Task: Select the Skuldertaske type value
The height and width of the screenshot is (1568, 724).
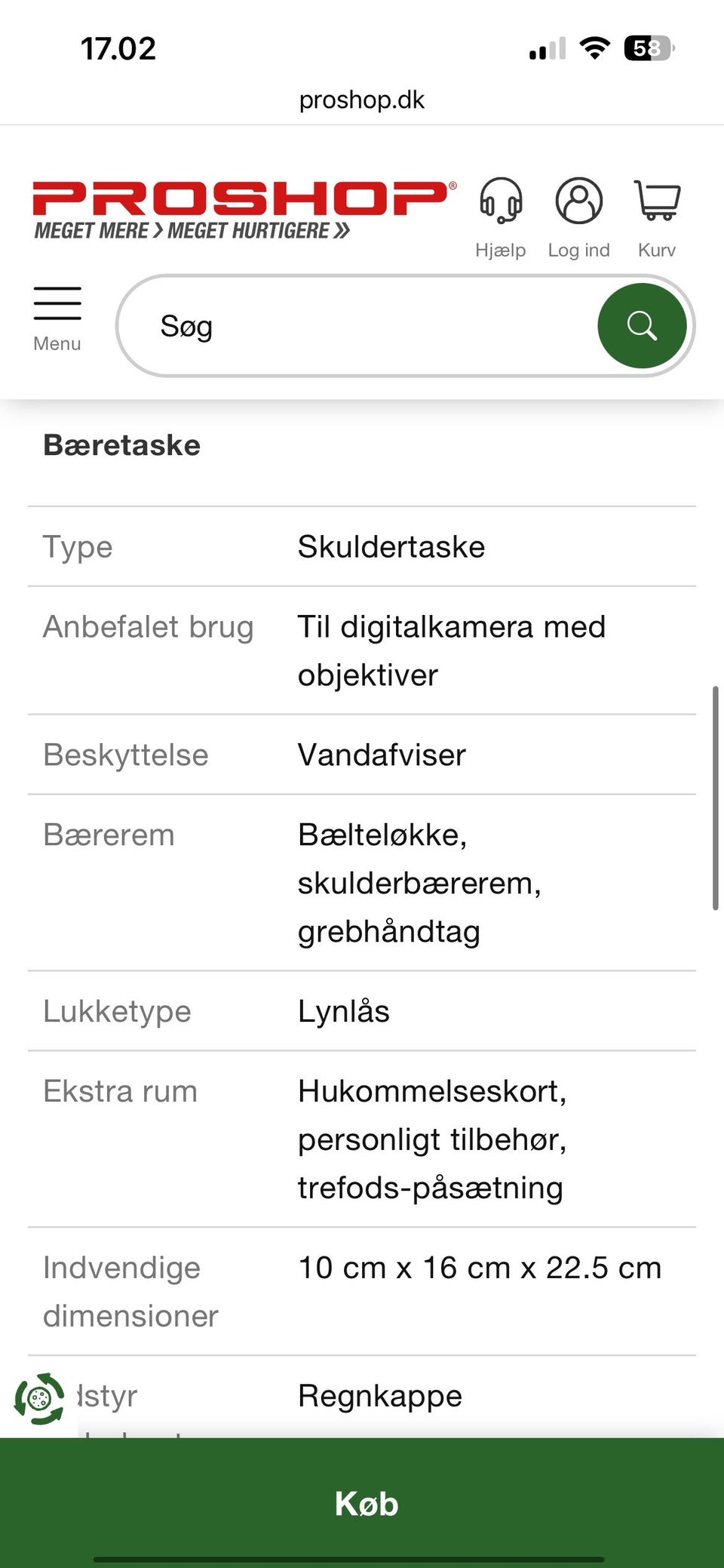Action: tap(391, 547)
